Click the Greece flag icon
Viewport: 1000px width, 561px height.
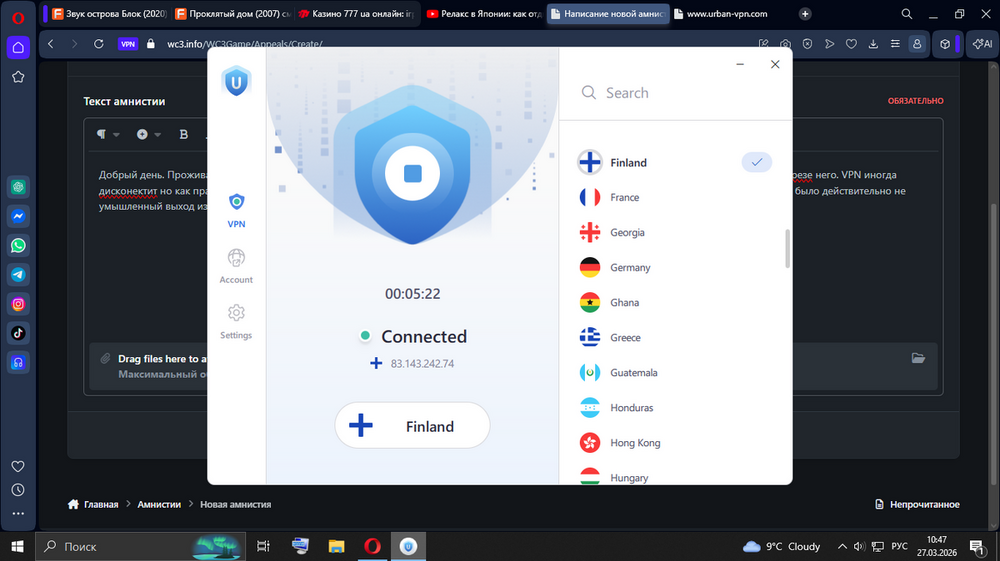point(590,338)
